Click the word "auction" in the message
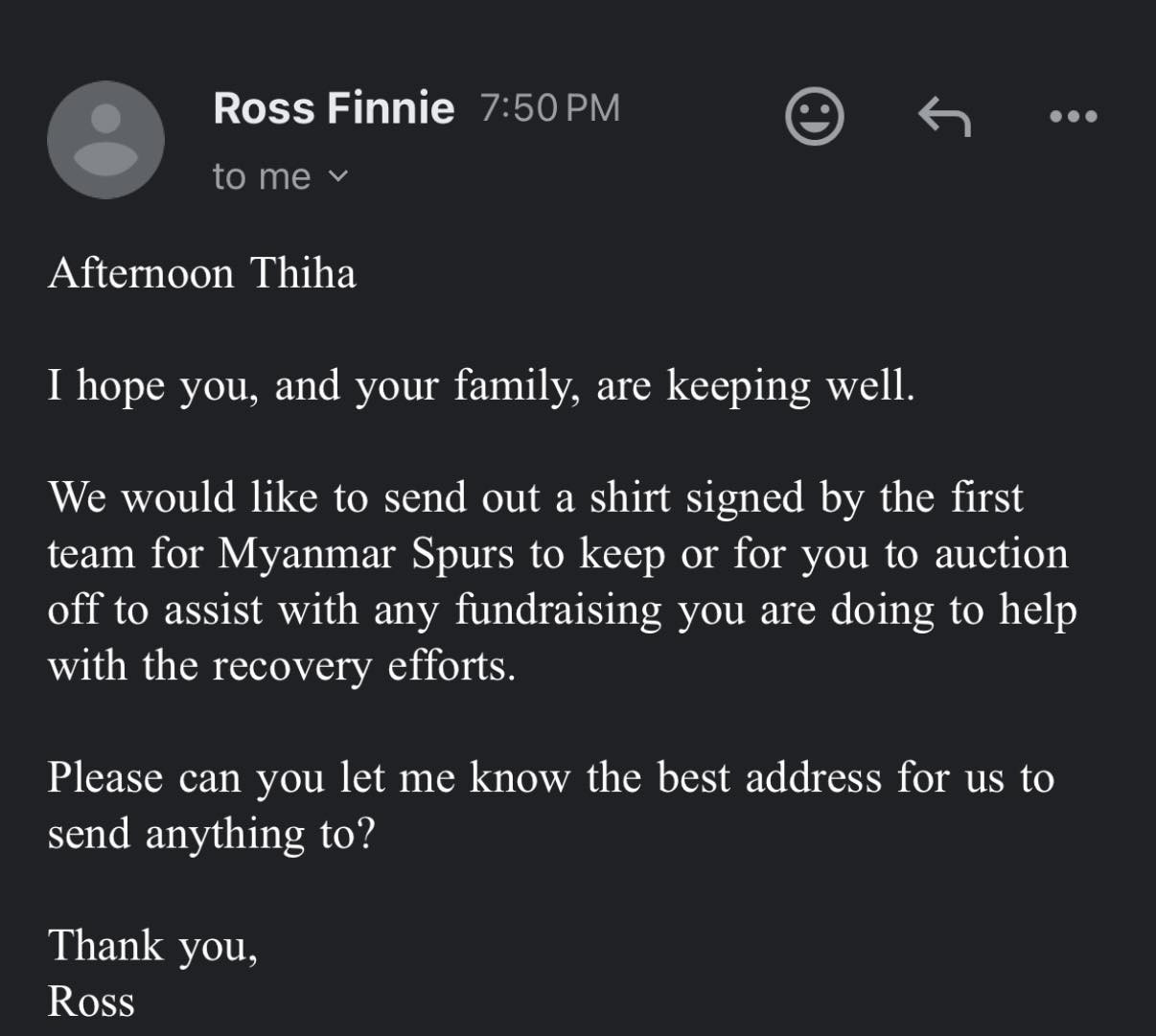This screenshot has width=1156, height=1036. click(x=1001, y=554)
